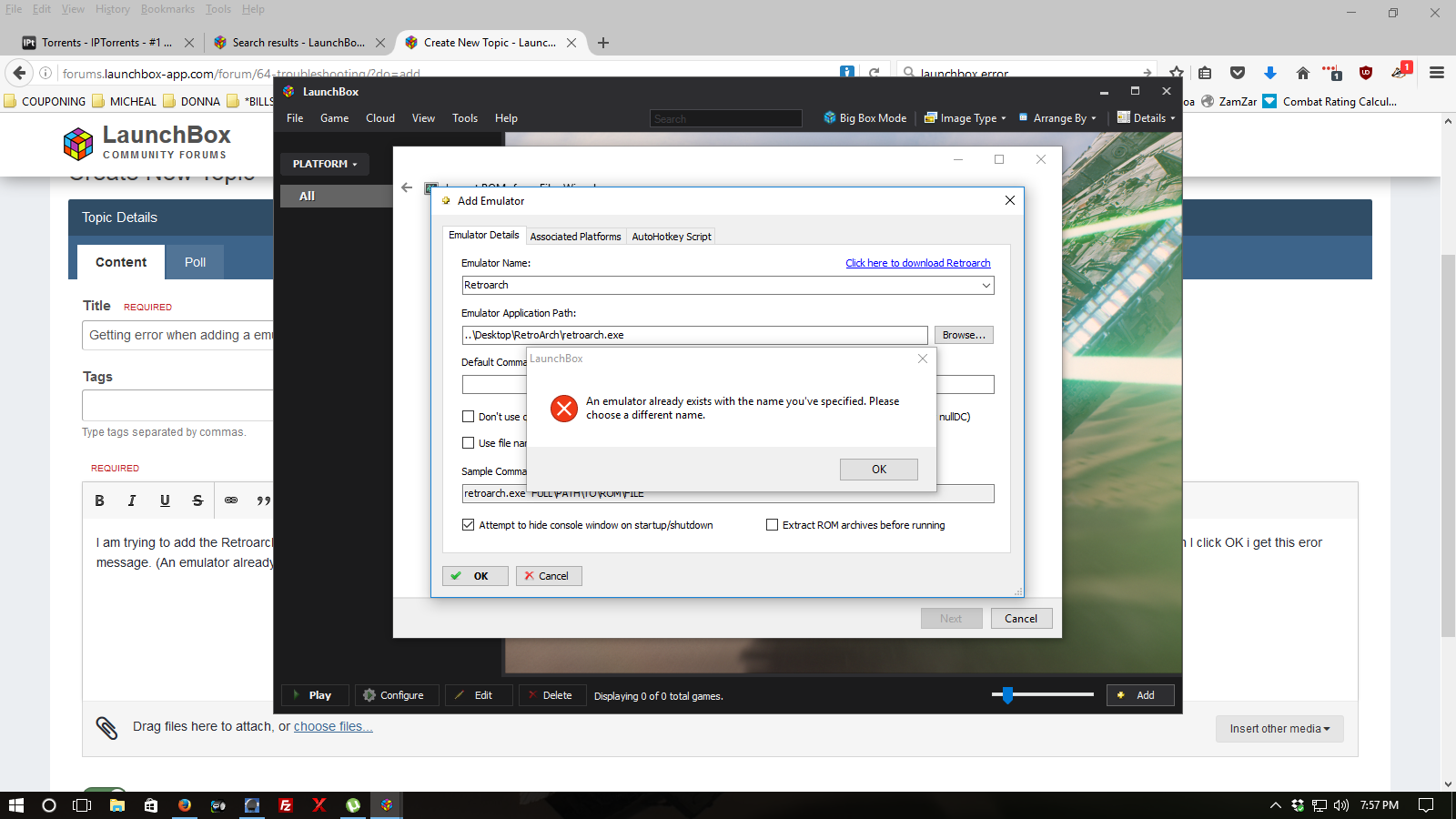1456x819 pixels.
Task: Switch to the Associated Platforms tab
Action: pos(575,237)
